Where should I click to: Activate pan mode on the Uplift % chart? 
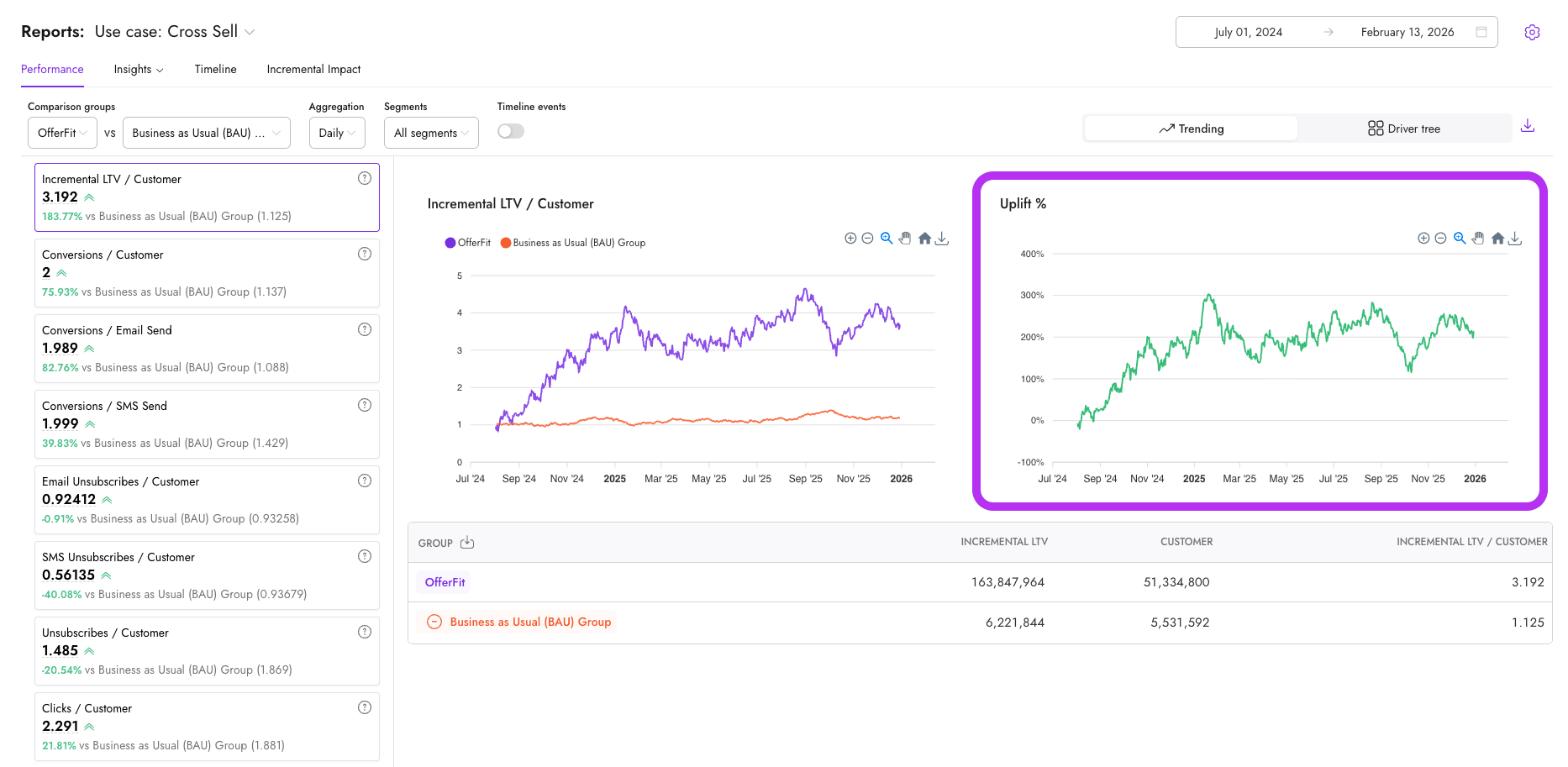coord(1478,239)
